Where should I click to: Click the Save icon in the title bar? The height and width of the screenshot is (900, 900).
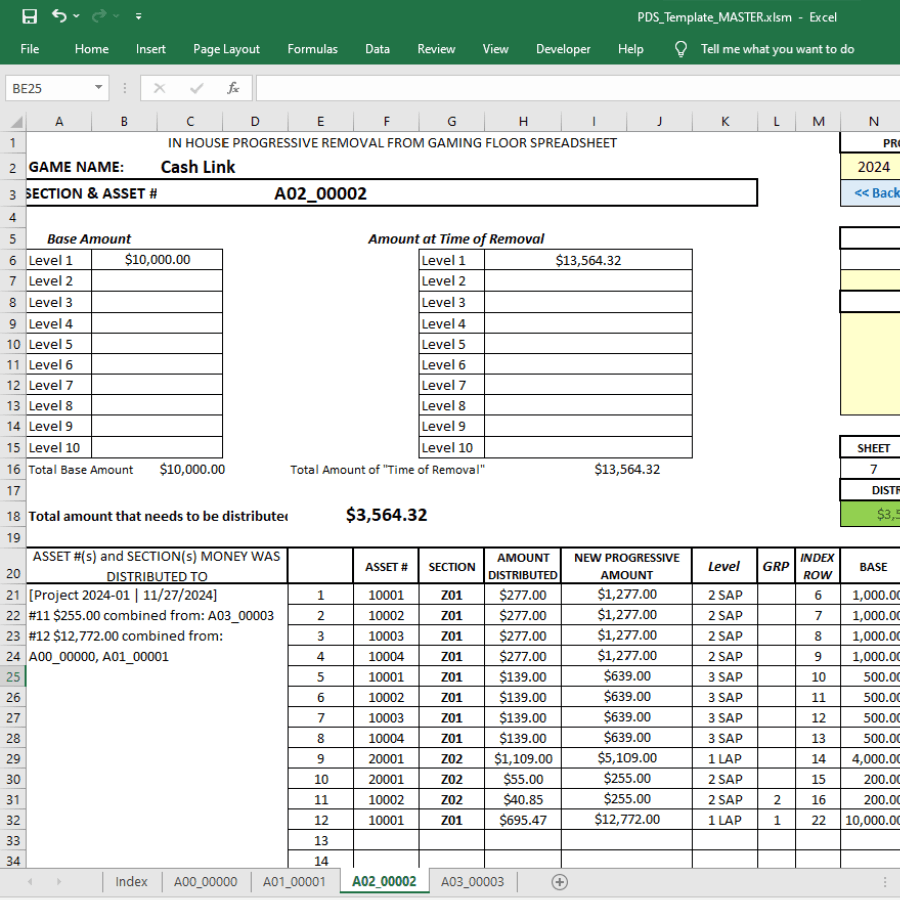(x=29, y=17)
